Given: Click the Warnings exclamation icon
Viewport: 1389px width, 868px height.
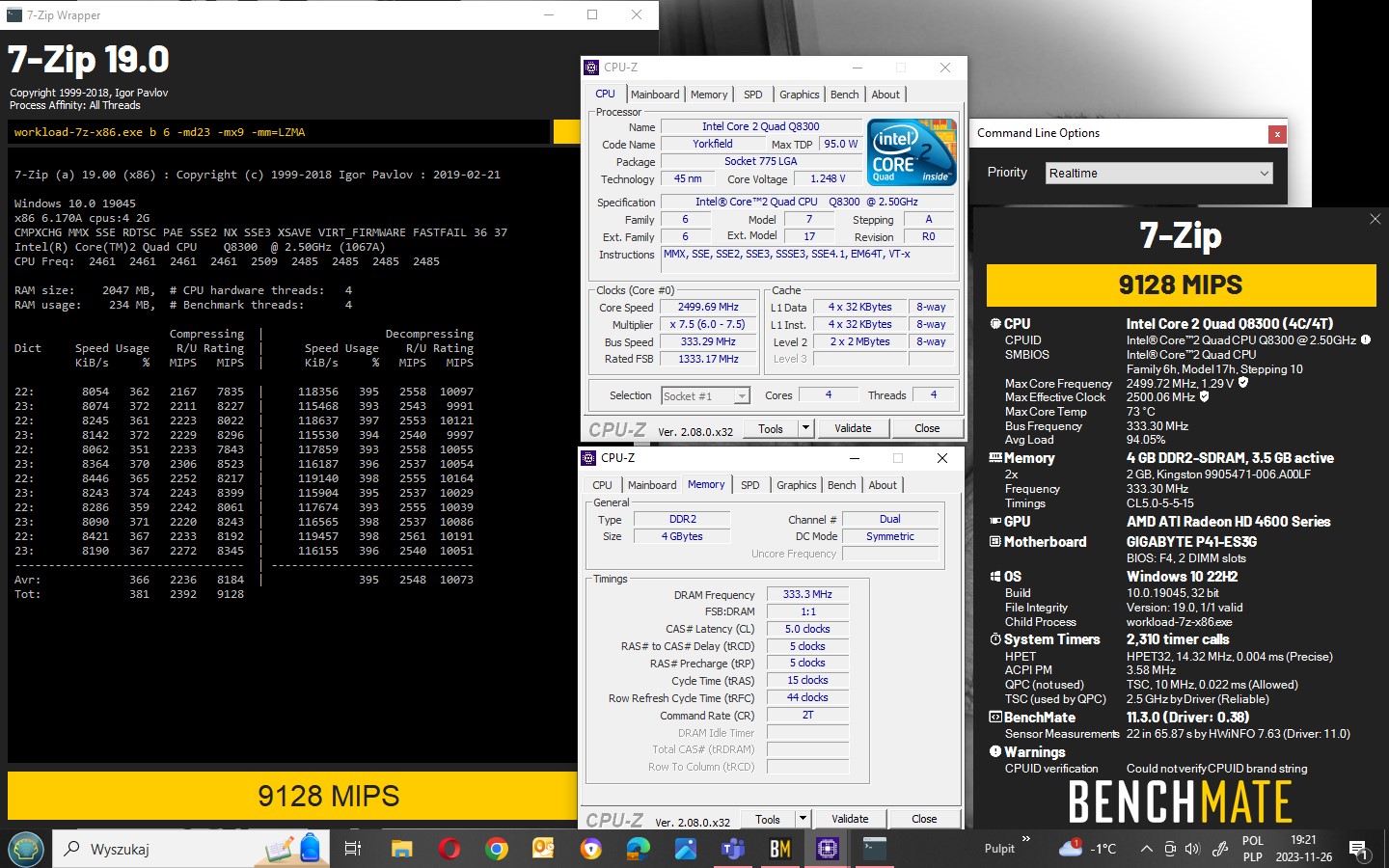Looking at the screenshot, I should 995,751.
